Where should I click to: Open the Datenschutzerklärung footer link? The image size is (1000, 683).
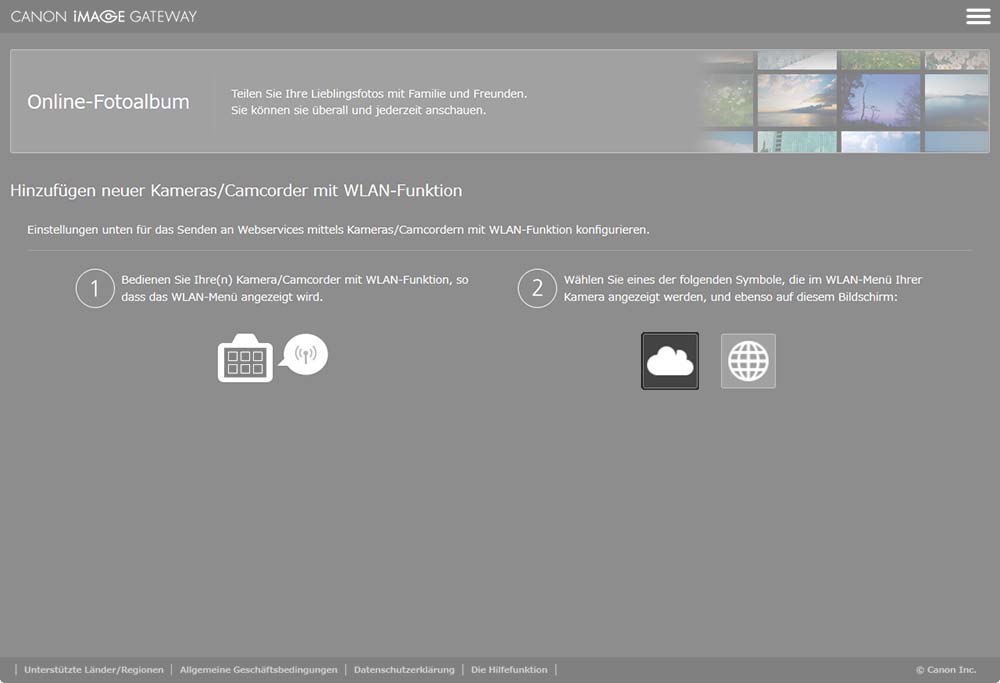(404, 670)
